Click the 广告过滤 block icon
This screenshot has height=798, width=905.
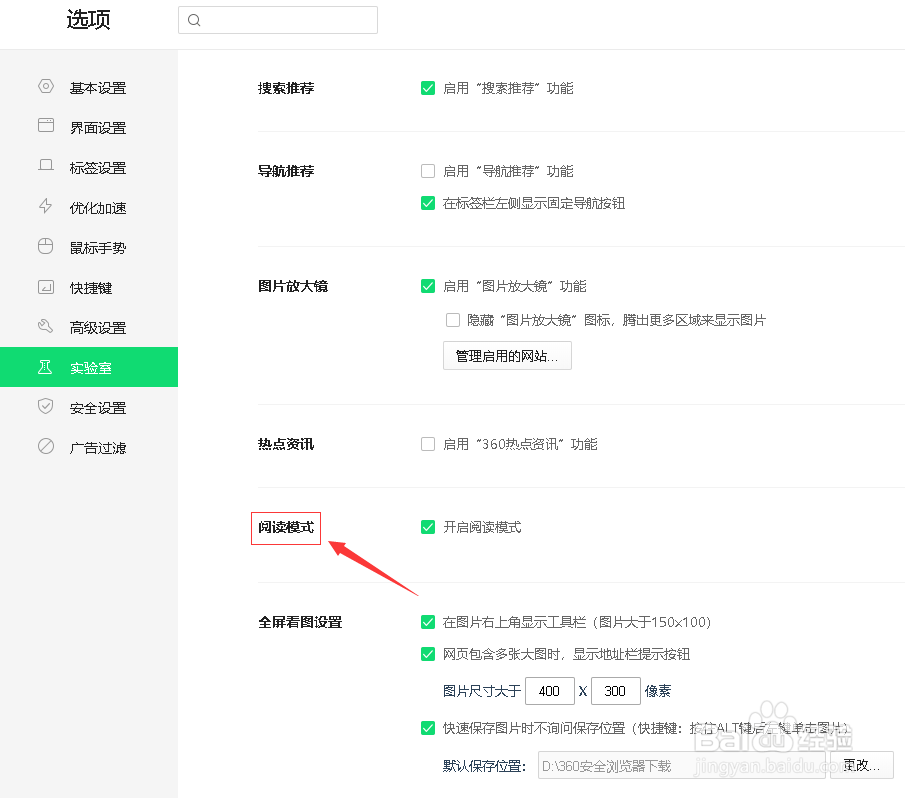click(45, 447)
